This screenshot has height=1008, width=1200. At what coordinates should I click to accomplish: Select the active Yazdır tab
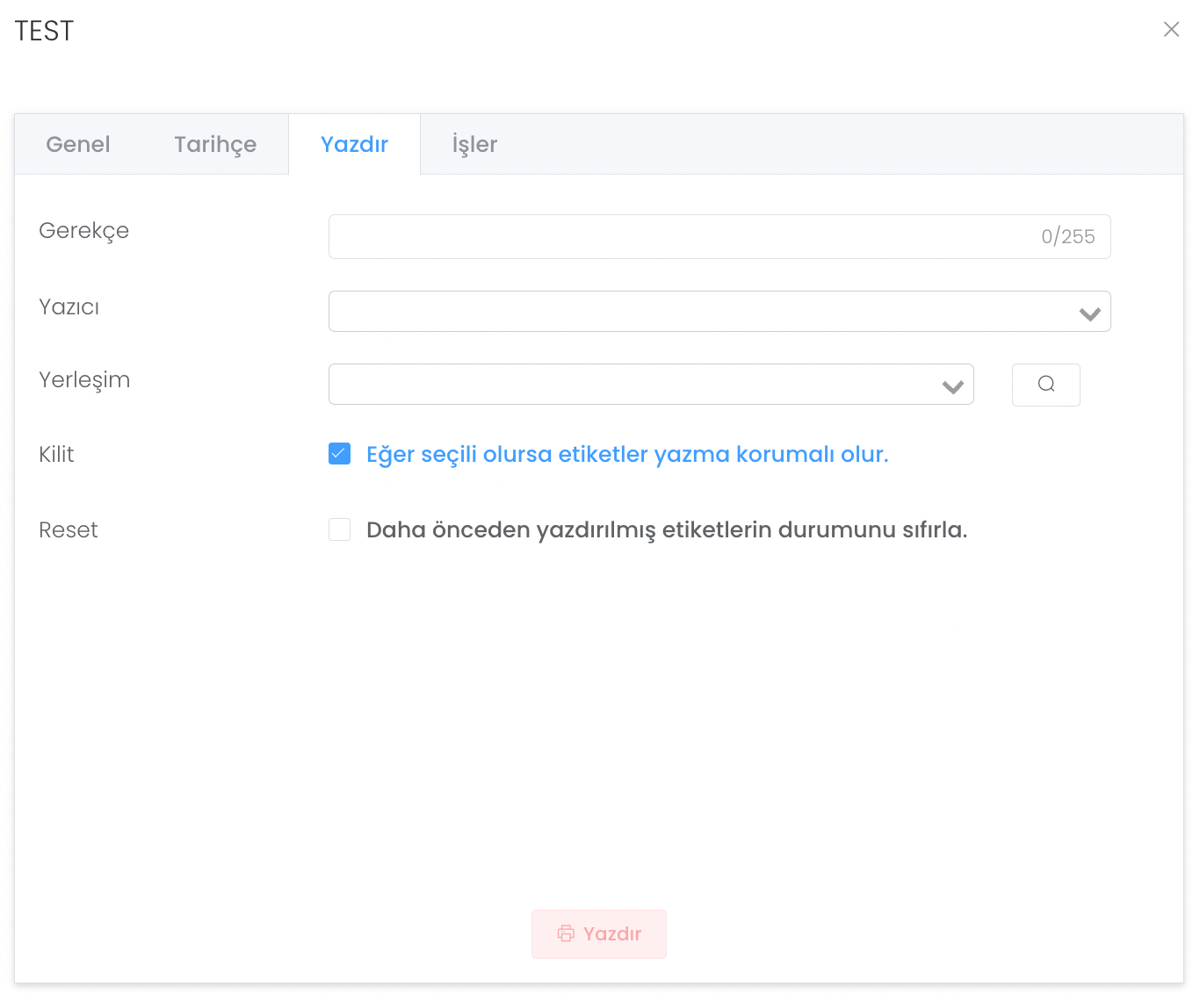pyautogui.click(x=354, y=144)
